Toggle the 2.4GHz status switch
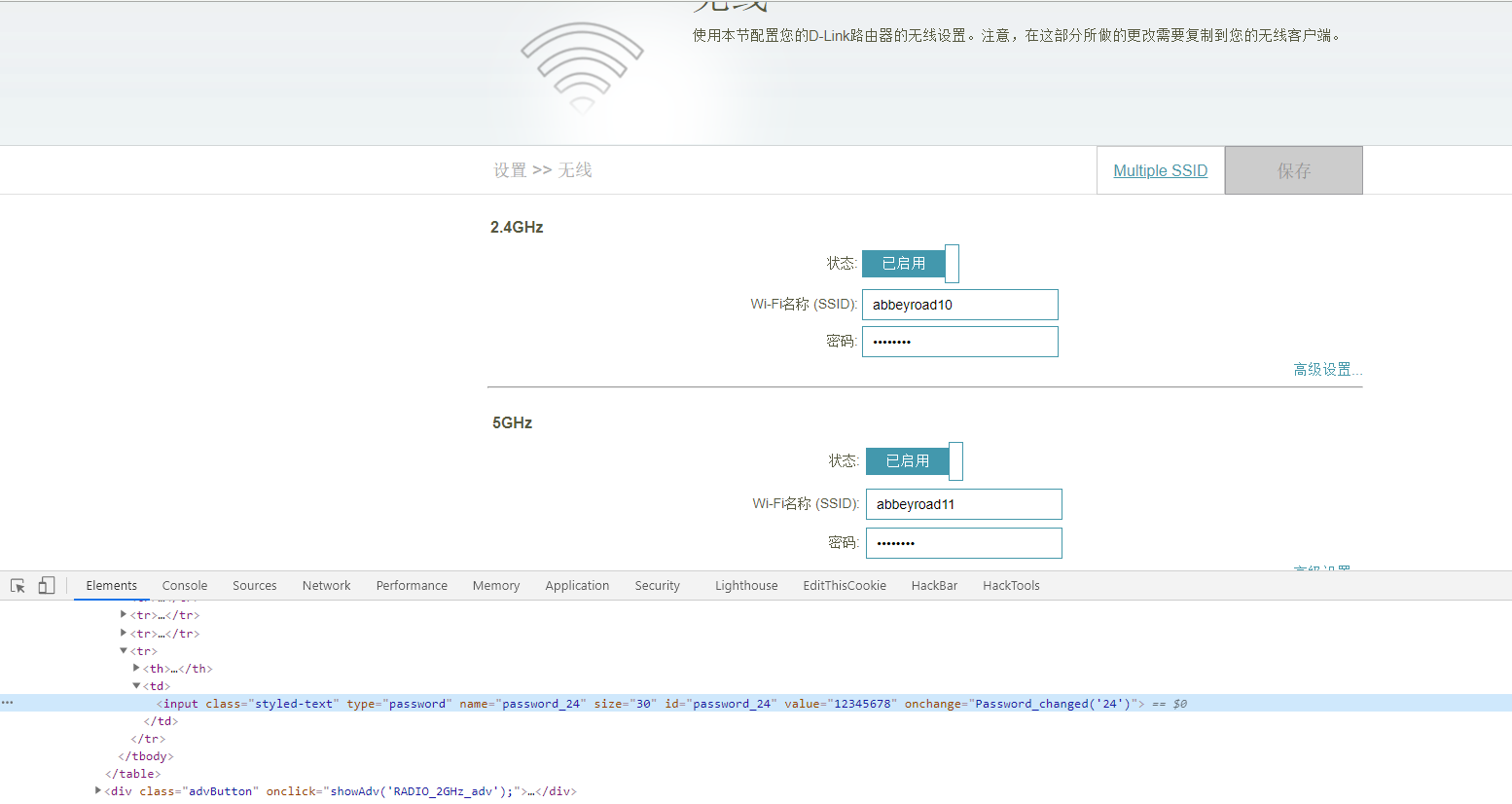 pyautogui.click(x=910, y=264)
